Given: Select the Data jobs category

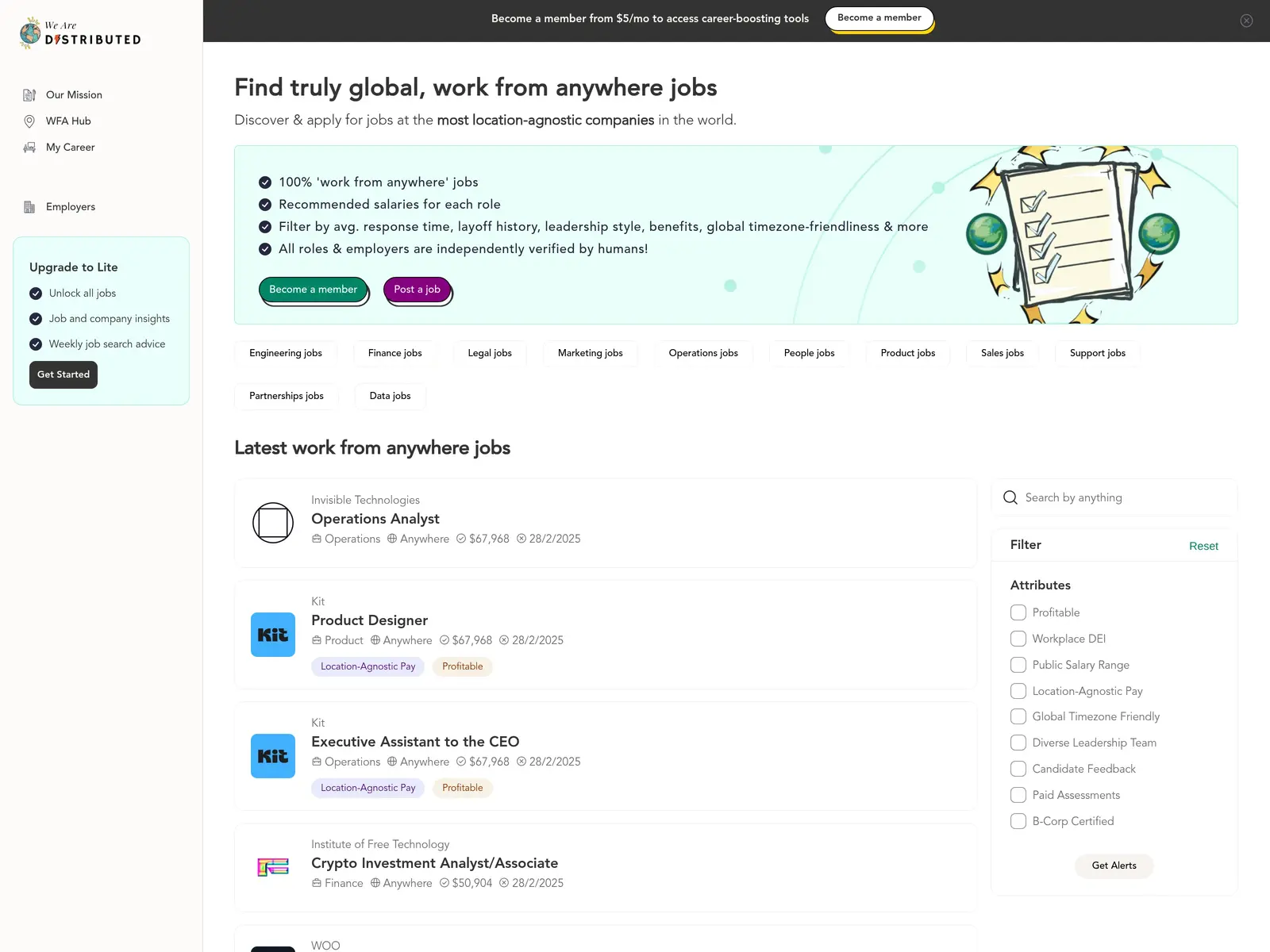Looking at the screenshot, I should click(x=391, y=396).
